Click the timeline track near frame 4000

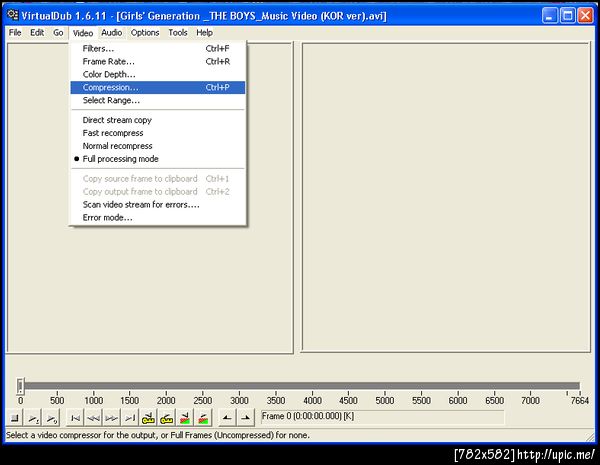coord(312,386)
